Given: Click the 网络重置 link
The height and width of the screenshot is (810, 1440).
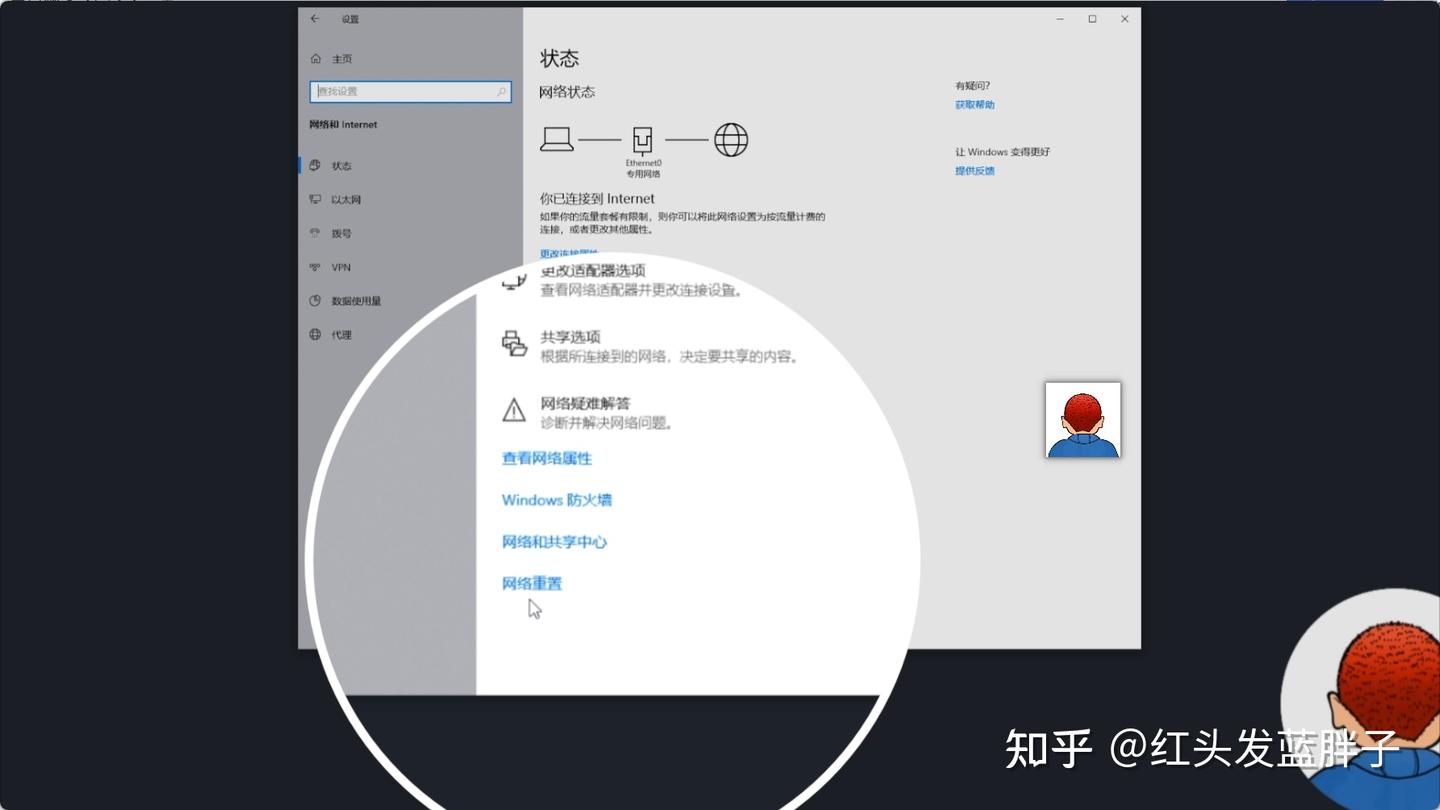Looking at the screenshot, I should tap(532, 584).
